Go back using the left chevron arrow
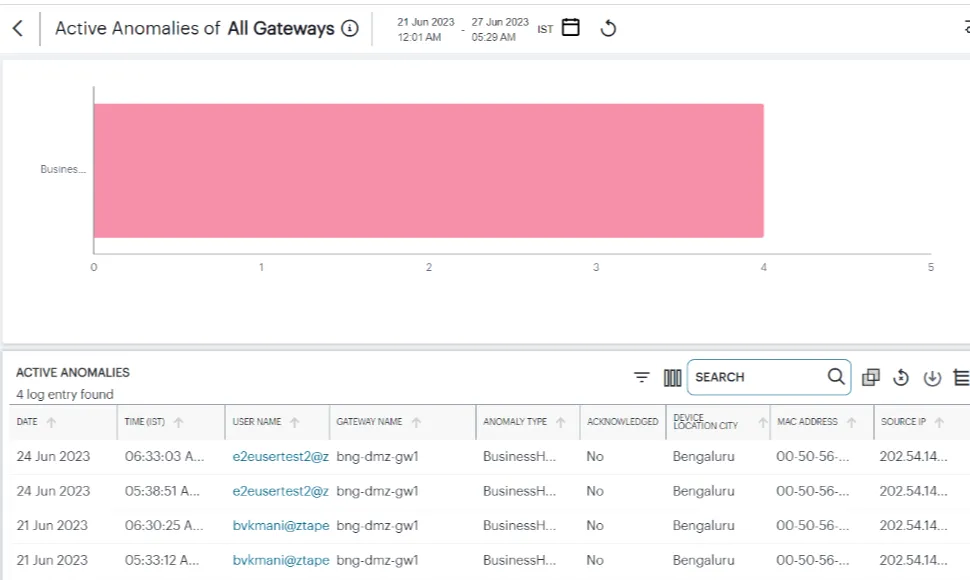 [18, 28]
